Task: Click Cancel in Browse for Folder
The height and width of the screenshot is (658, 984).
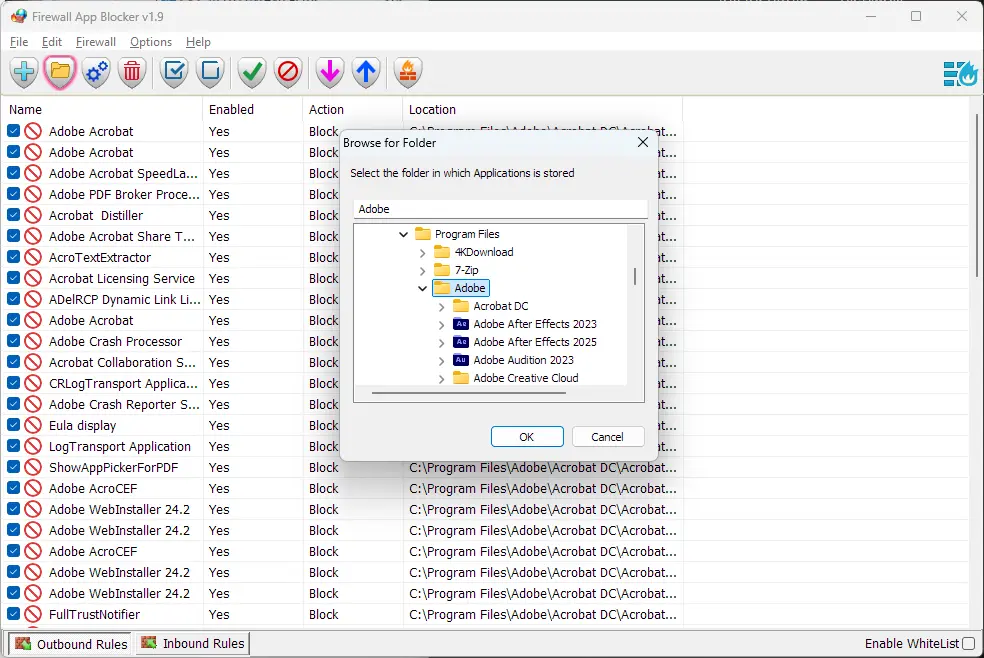Action: point(607,437)
